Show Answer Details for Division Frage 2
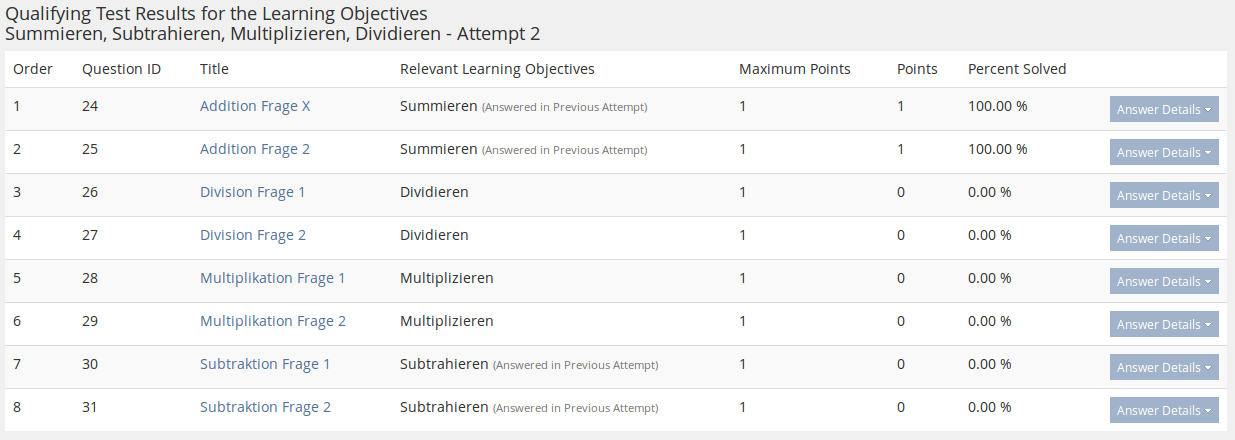 pos(1164,239)
